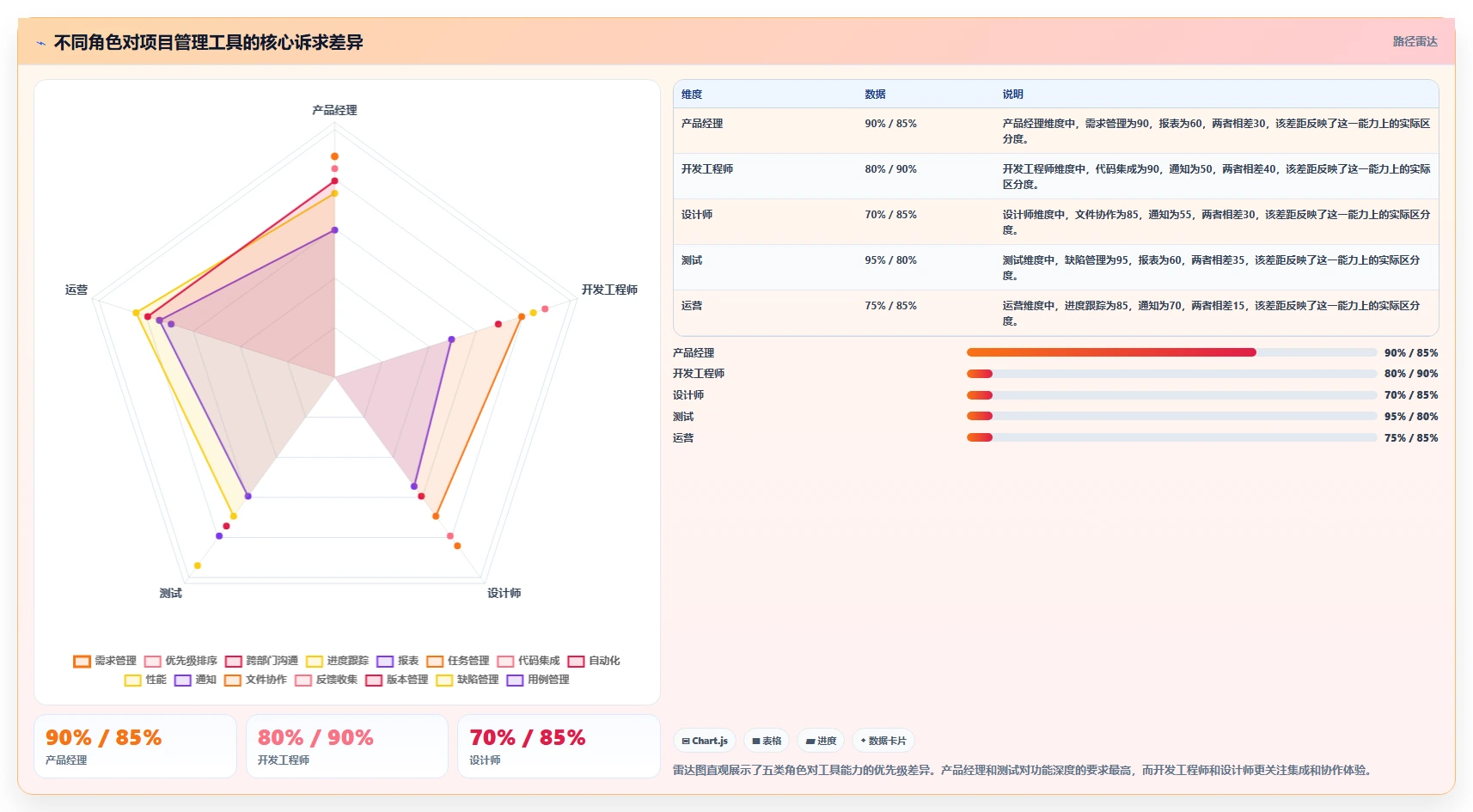1473x812 pixels.
Task: Click the radar summary paragraph below the chips
Action: point(1024,770)
